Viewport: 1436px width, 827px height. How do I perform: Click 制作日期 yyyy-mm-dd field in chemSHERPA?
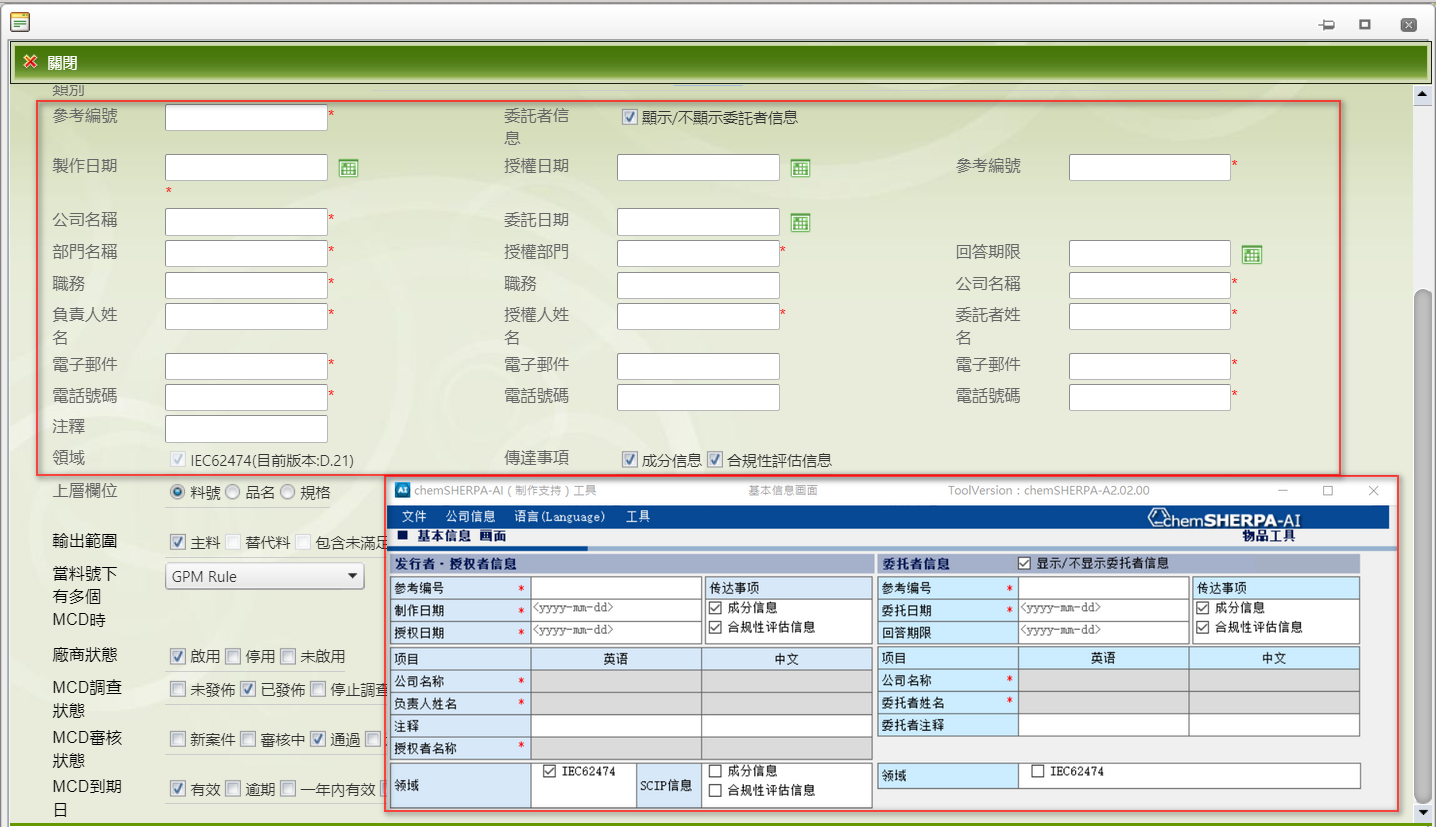(616, 608)
